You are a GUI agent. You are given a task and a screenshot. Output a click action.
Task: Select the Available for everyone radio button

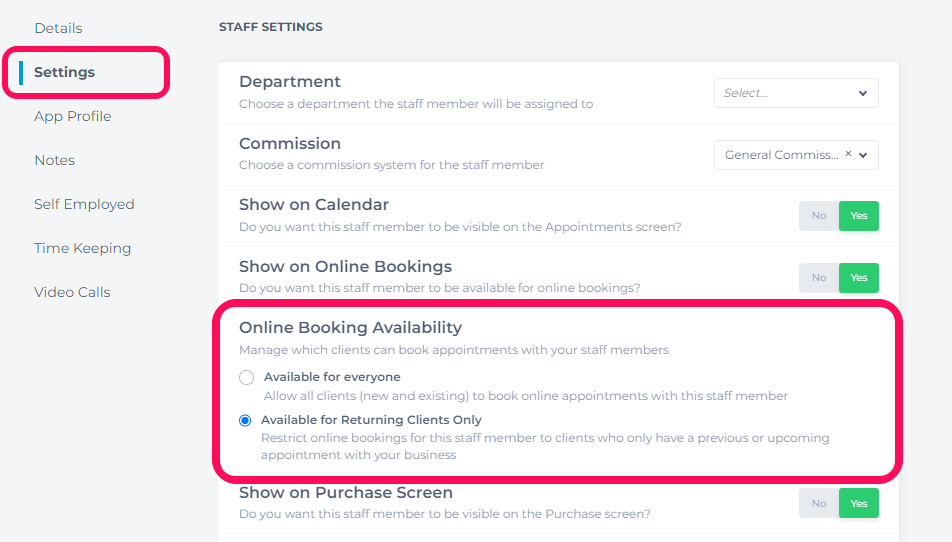246,378
